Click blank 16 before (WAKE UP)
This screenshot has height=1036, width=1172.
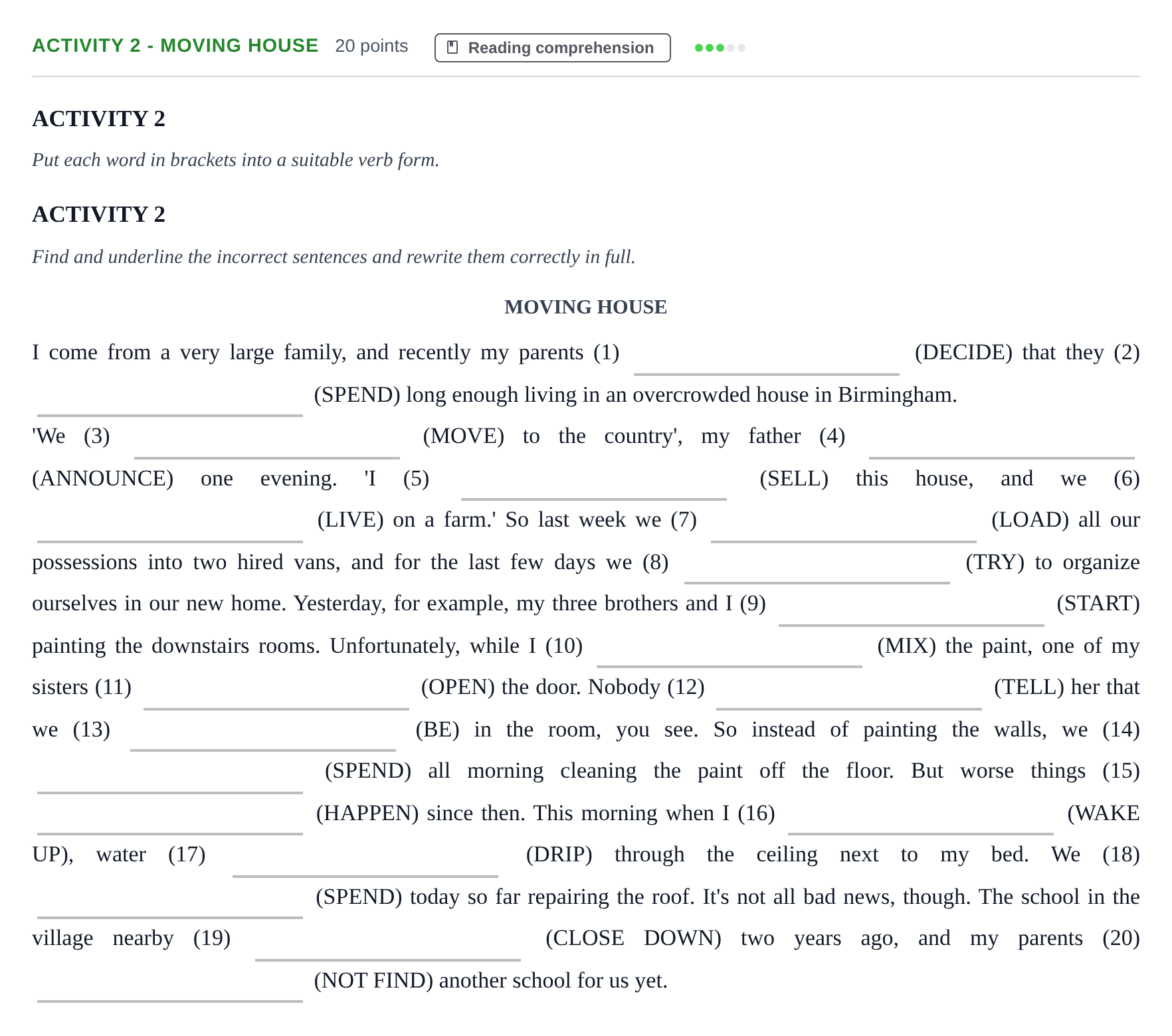(x=921, y=817)
